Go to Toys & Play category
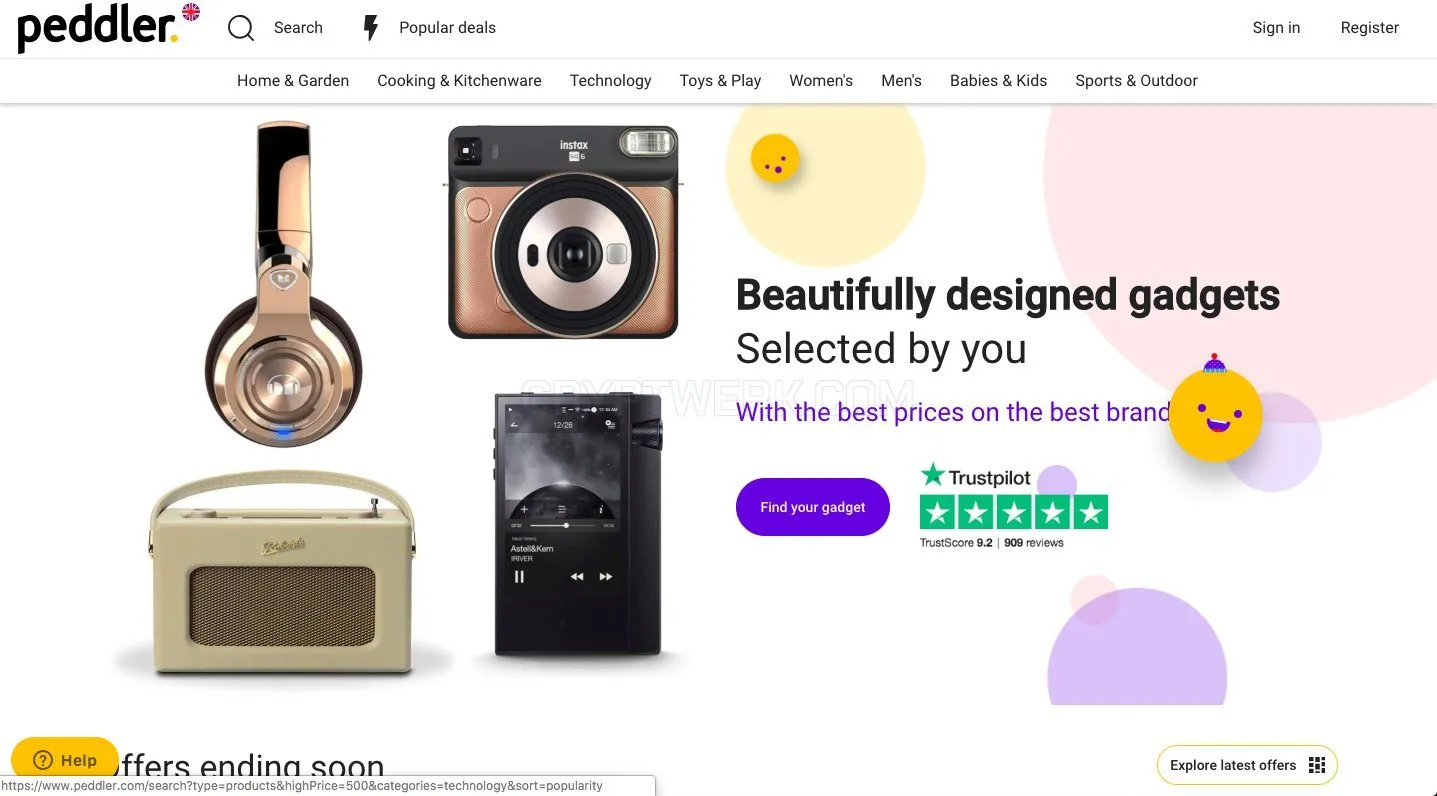The width and height of the screenshot is (1437, 796). pyautogui.click(x=720, y=81)
